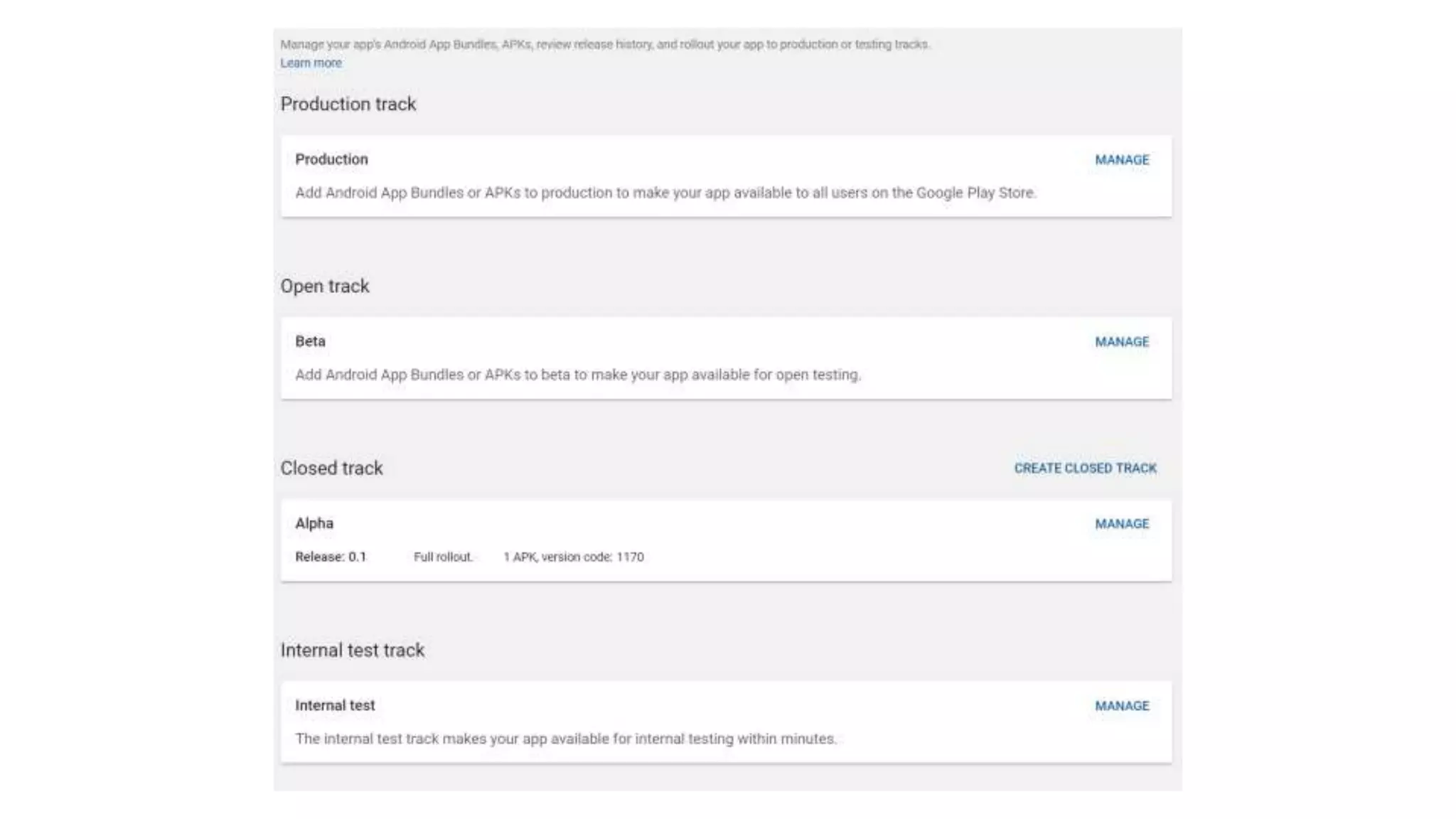Select the Production card title
This screenshot has width=1456, height=819.
(x=331, y=159)
